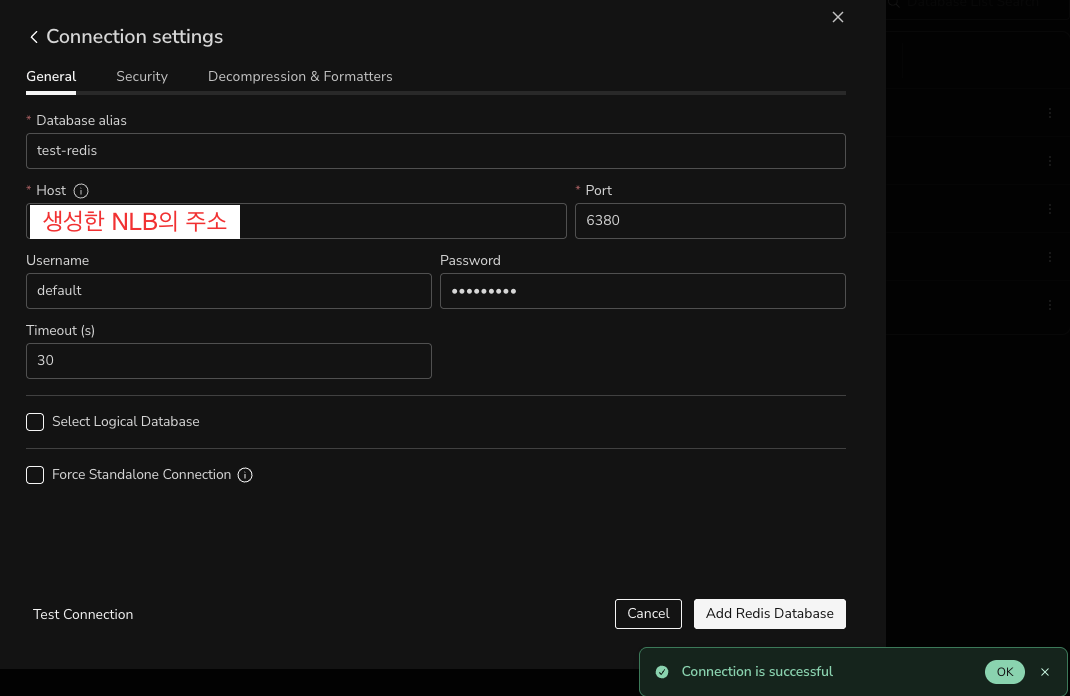The height and width of the screenshot is (696, 1070).
Task: Toggle Force Standalone Connection checkbox
Action: pos(35,475)
